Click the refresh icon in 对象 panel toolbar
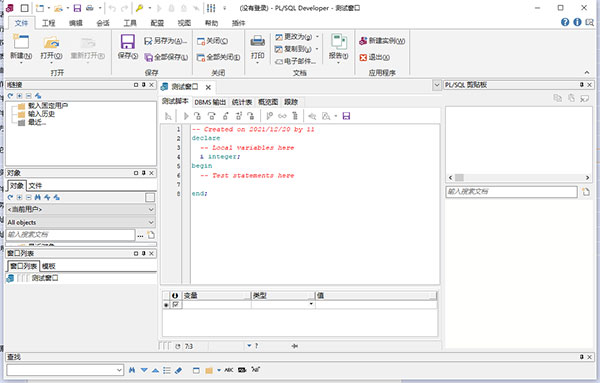600x383 pixels. pyautogui.click(x=10, y=197)
